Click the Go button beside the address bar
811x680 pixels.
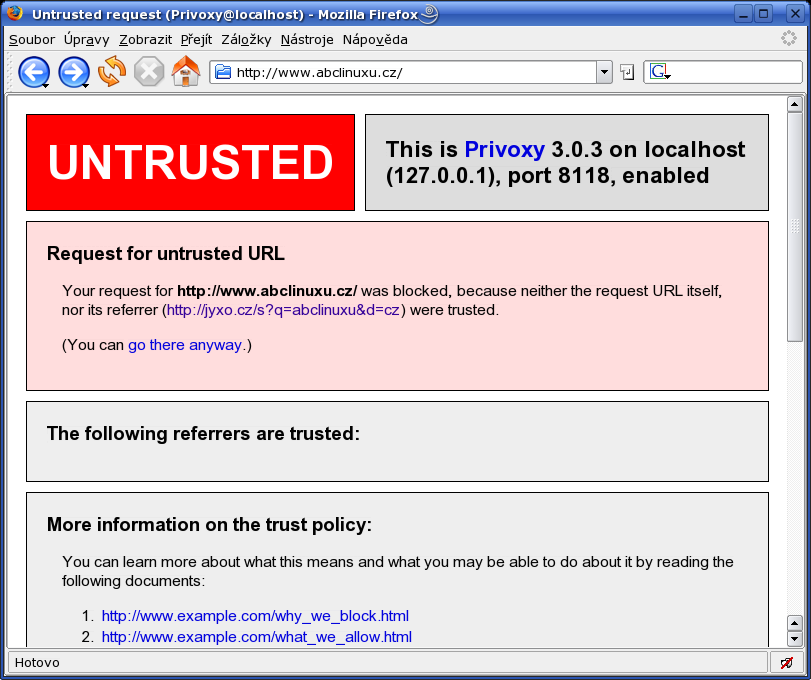point(627,72)
